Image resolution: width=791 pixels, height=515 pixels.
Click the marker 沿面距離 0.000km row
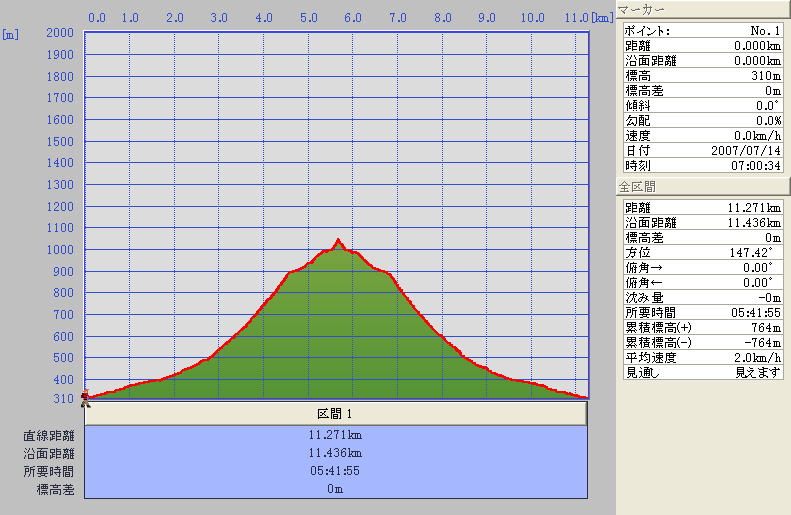click(703, 61)
